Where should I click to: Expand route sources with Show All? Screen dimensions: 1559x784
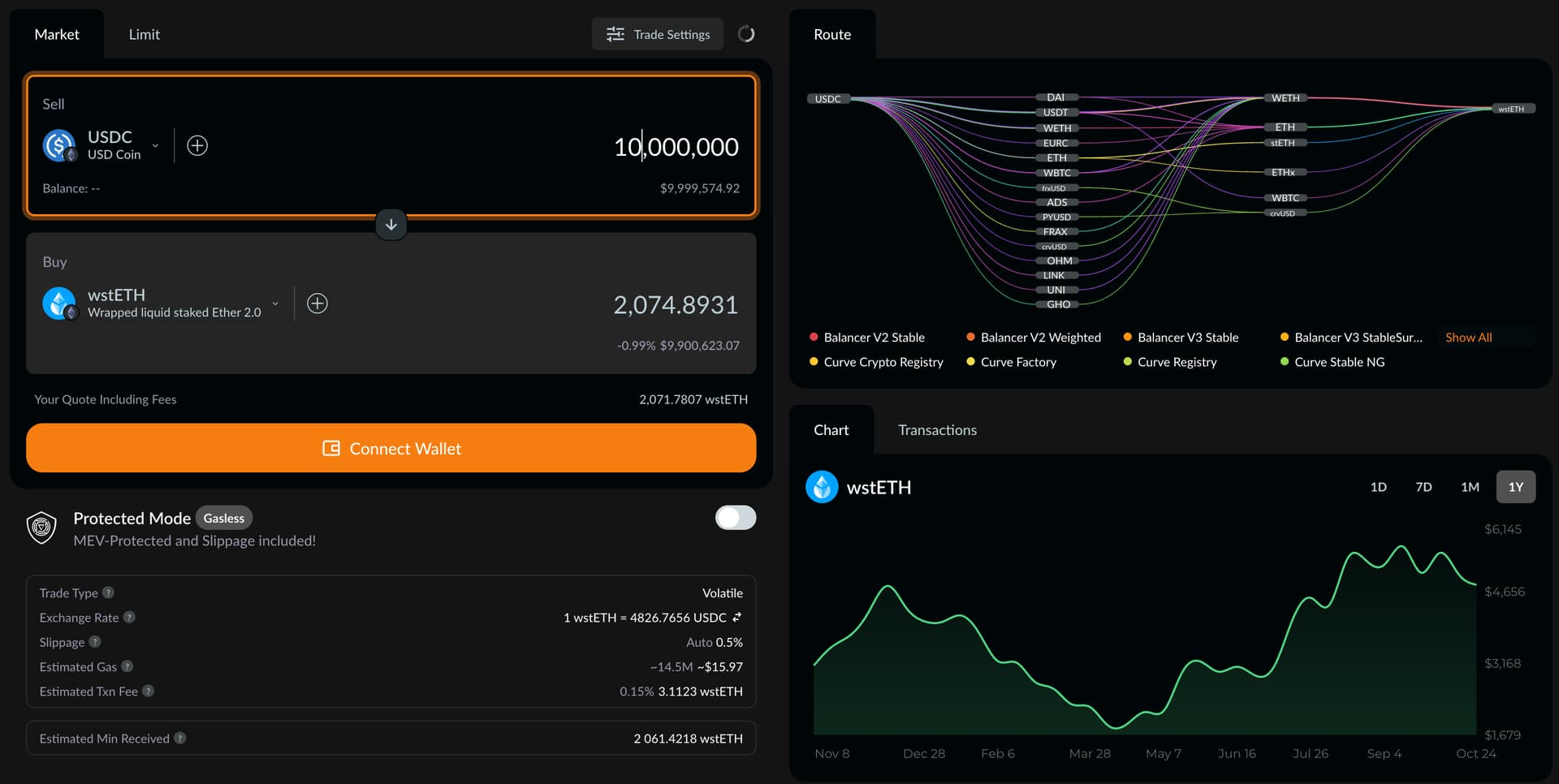pos(1468,338)
